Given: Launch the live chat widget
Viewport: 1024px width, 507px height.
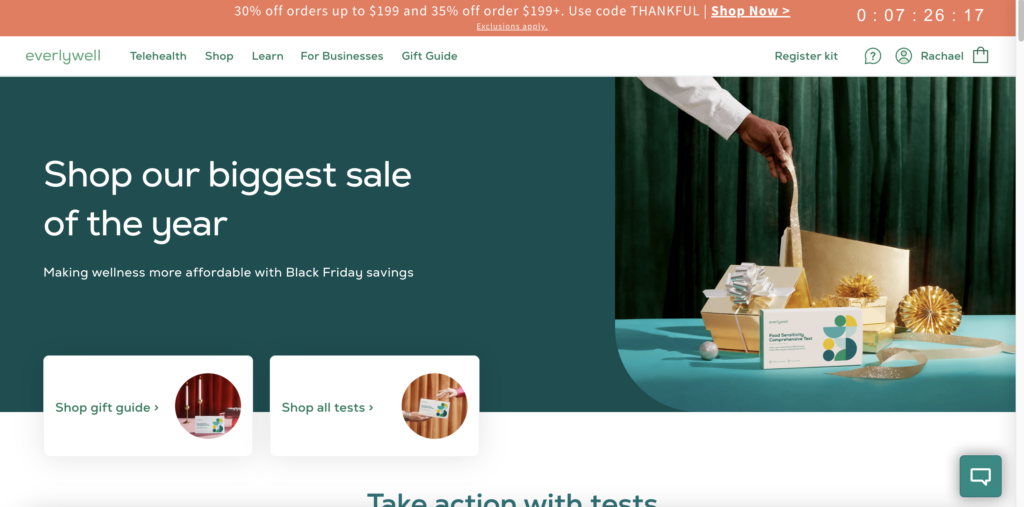Looking at the screenshot, I should coord(980,476).
